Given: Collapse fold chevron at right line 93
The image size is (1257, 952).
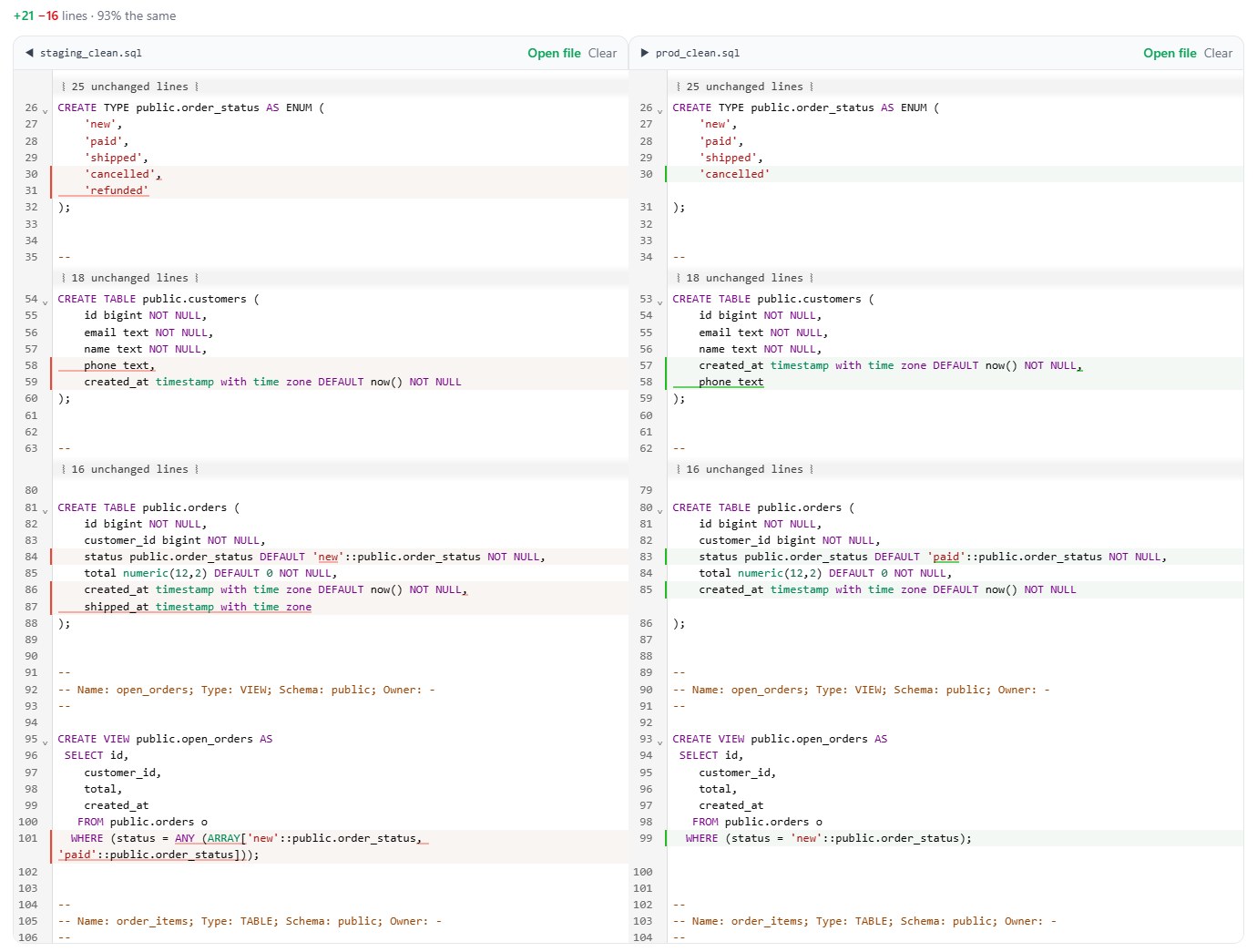Looking at the screenshot, I should (x=660, y=742).
